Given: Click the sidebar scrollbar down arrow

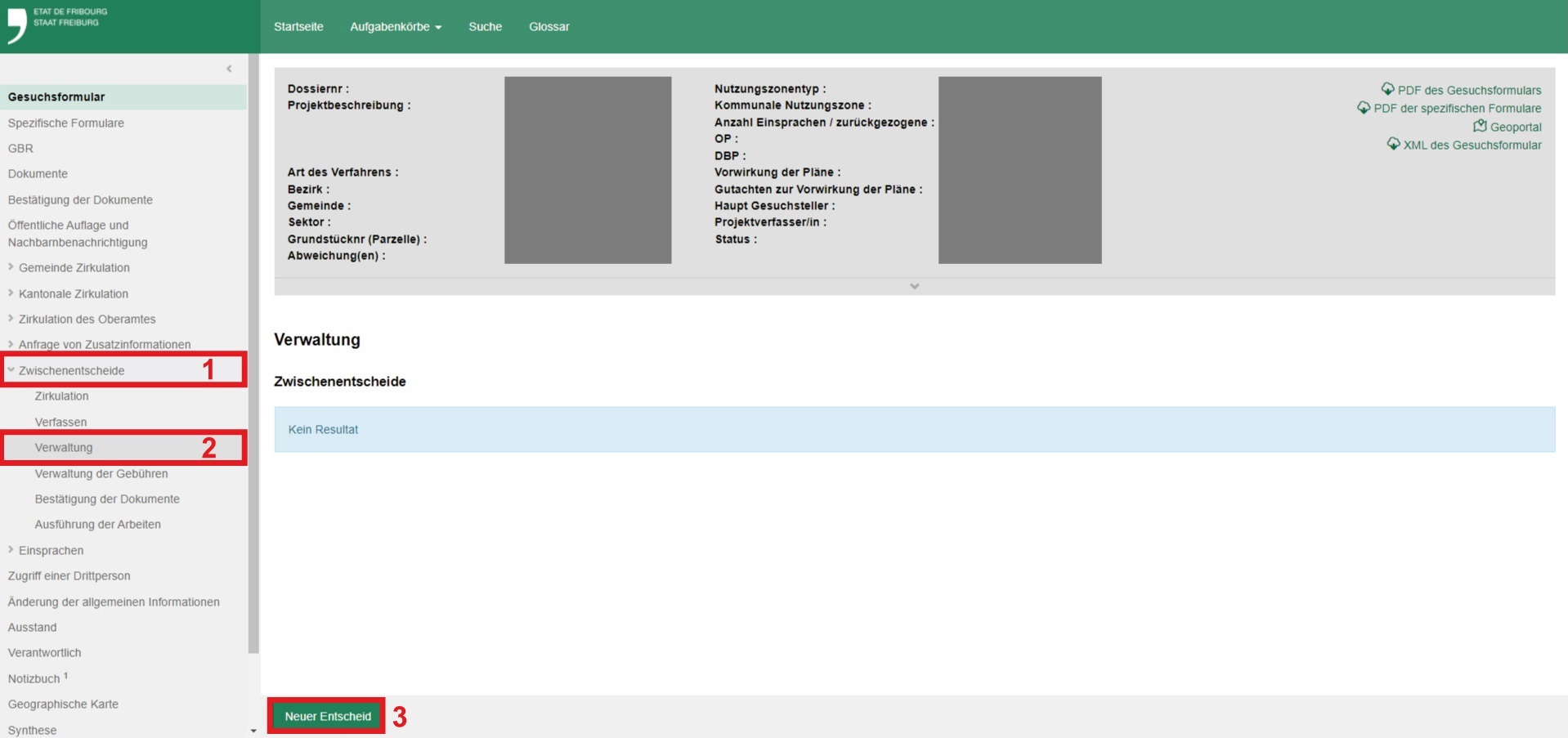Looking at the screenshot, I should click(253, 731).
